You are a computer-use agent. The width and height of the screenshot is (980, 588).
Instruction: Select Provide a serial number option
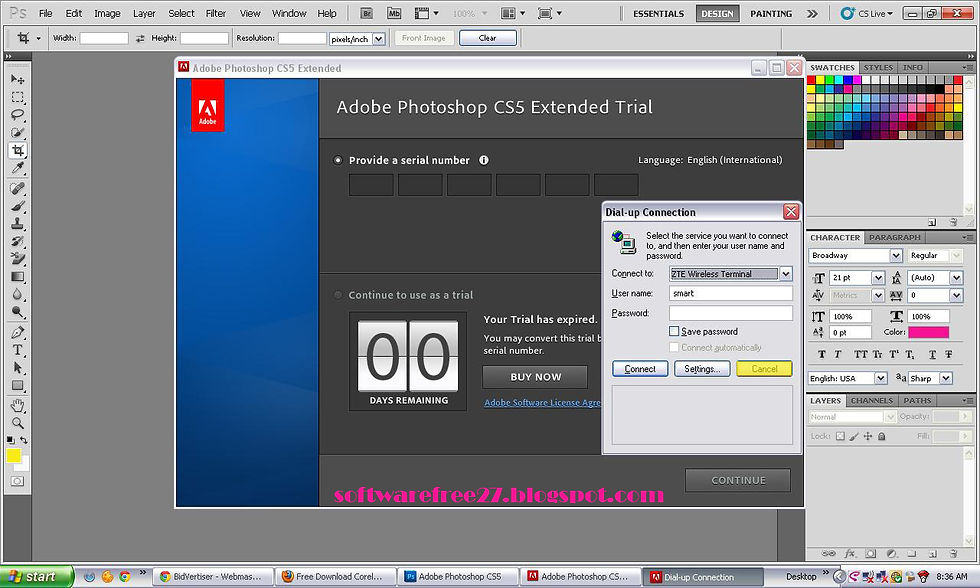point(338,160)
